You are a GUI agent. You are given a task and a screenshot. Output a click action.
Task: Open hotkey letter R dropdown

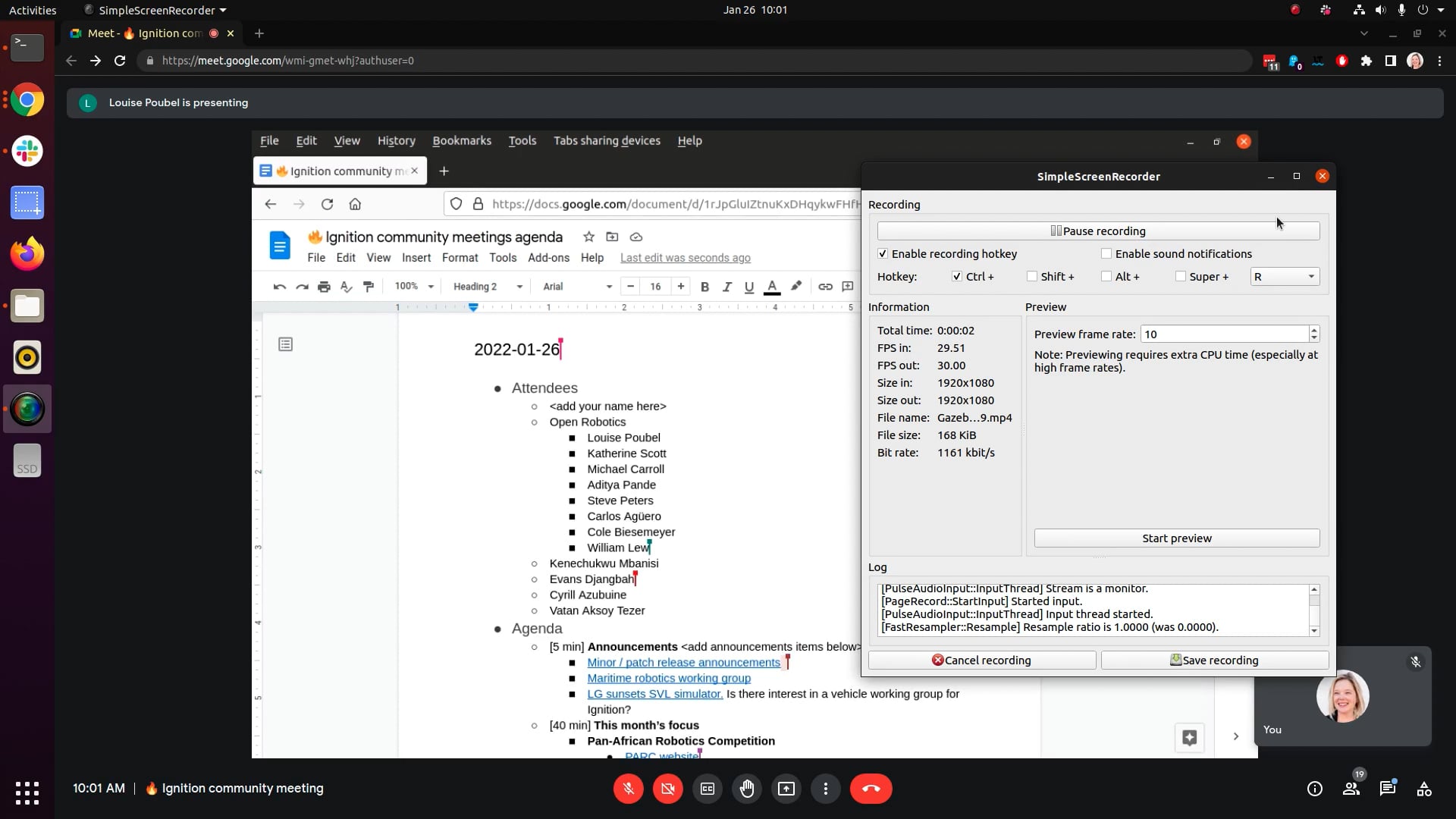click(1285, 277)
